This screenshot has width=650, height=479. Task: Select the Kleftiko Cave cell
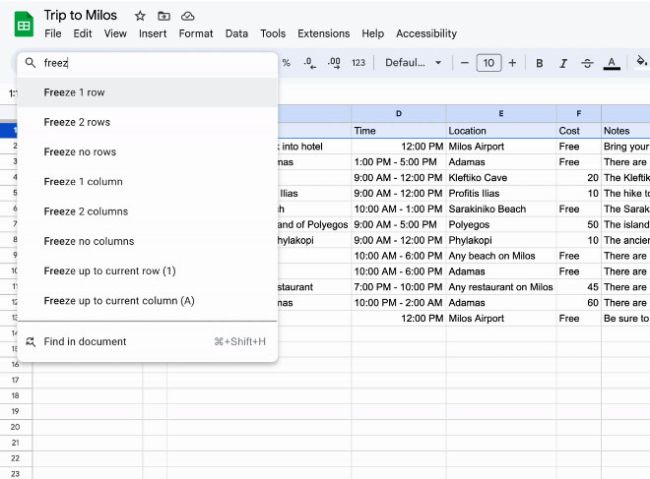[x=501, y=178]
